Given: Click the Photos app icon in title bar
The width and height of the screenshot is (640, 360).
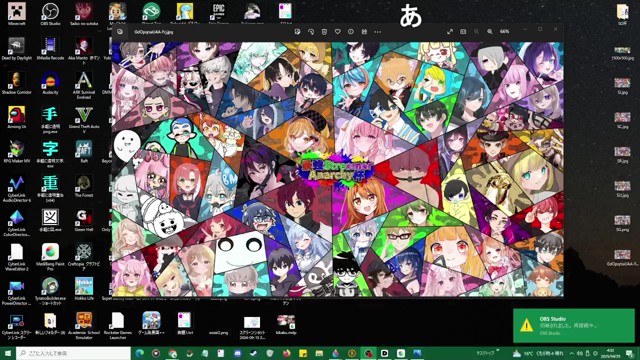Looking at the screenshot, I should 120,31.
